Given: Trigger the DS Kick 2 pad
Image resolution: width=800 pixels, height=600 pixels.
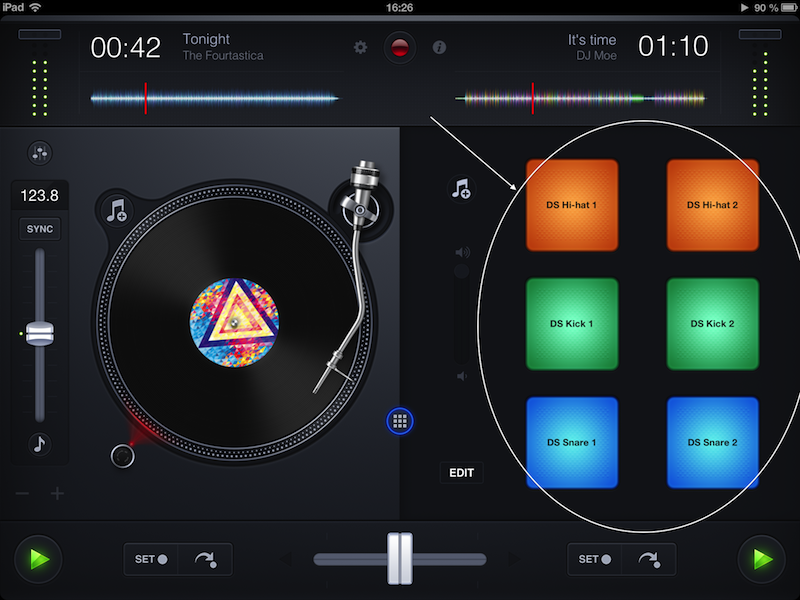Looking at the screenshot, I should (712, 324).
